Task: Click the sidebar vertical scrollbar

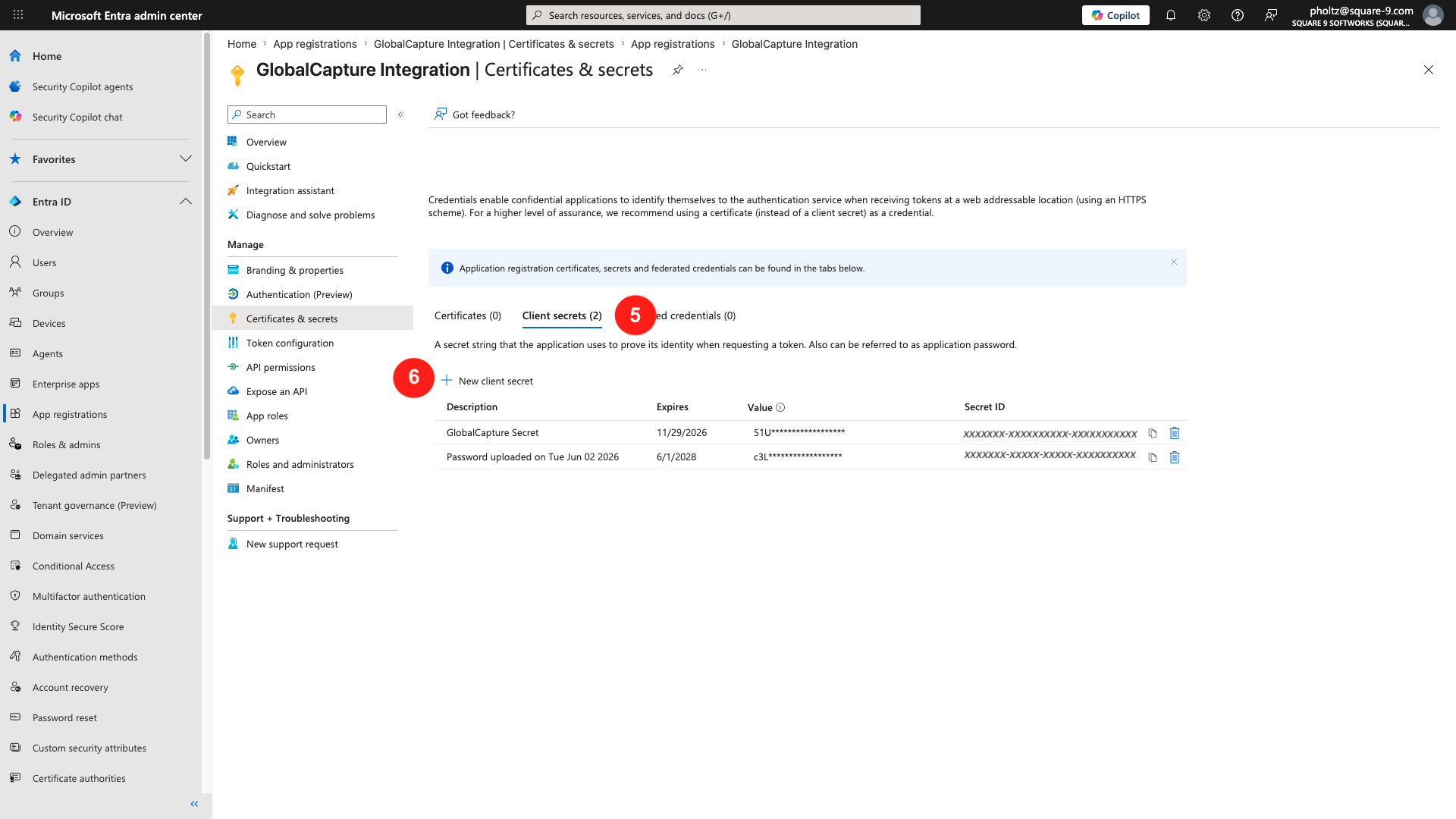Action: 206,246
